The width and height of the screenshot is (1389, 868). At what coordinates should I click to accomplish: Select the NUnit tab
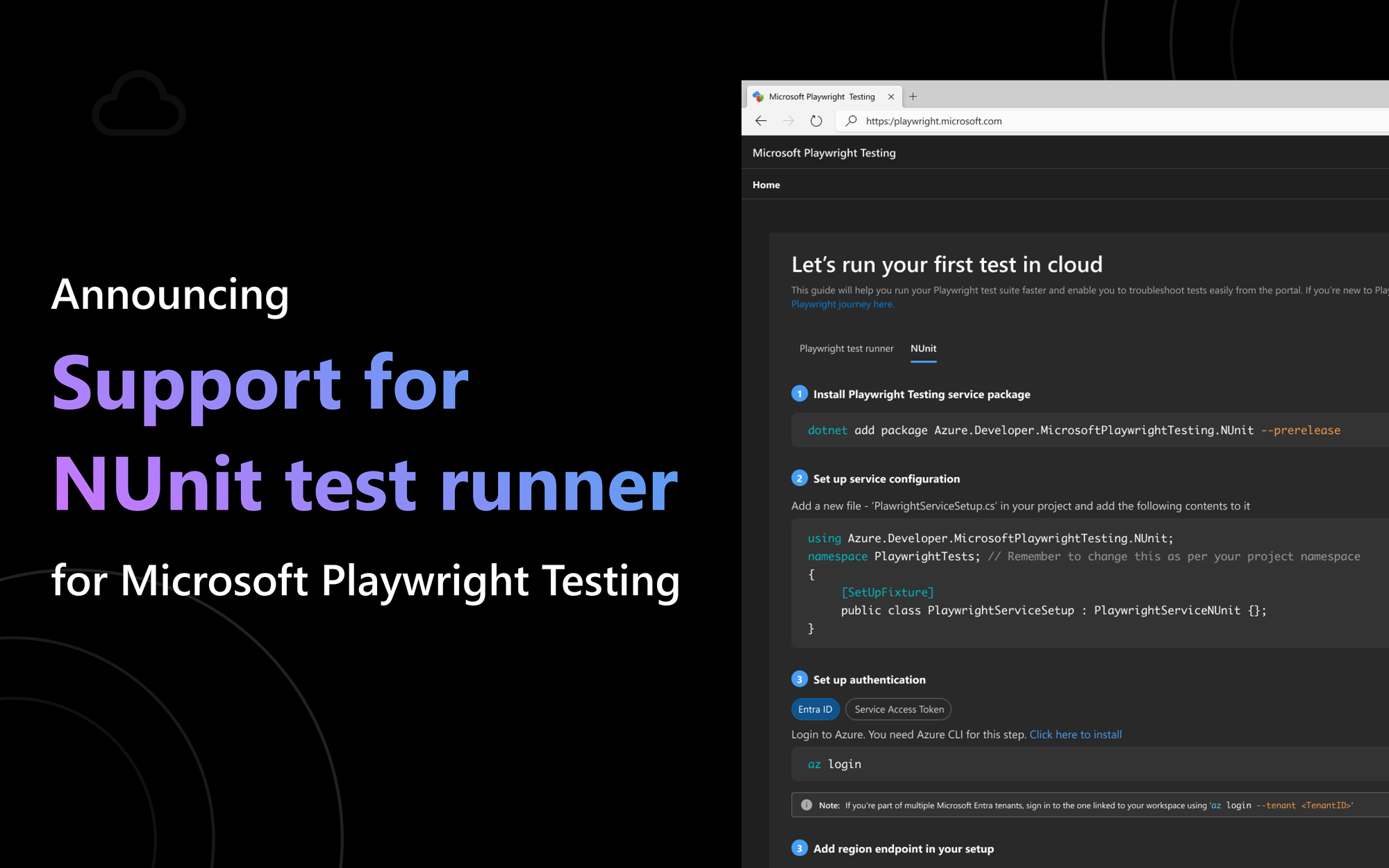[923, 349]
